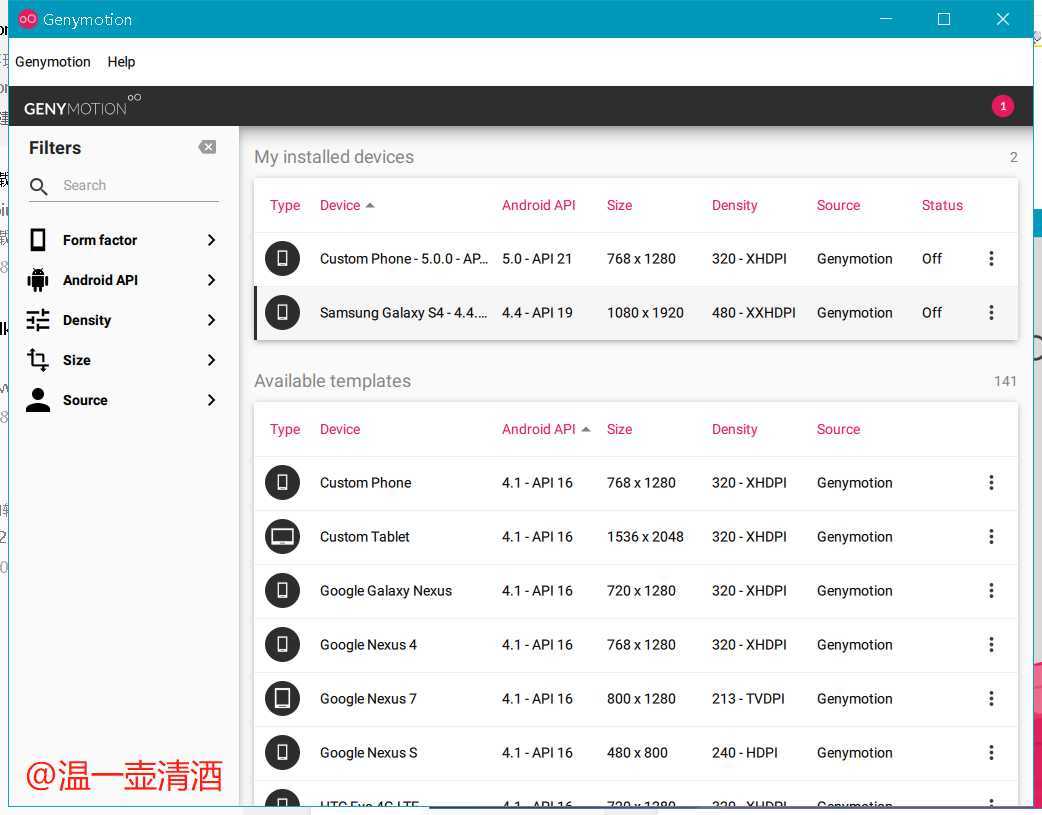Click the search magnifier icon
Image resolution: width=1042 pixels, height=815 pixels.
click(39, 186)
